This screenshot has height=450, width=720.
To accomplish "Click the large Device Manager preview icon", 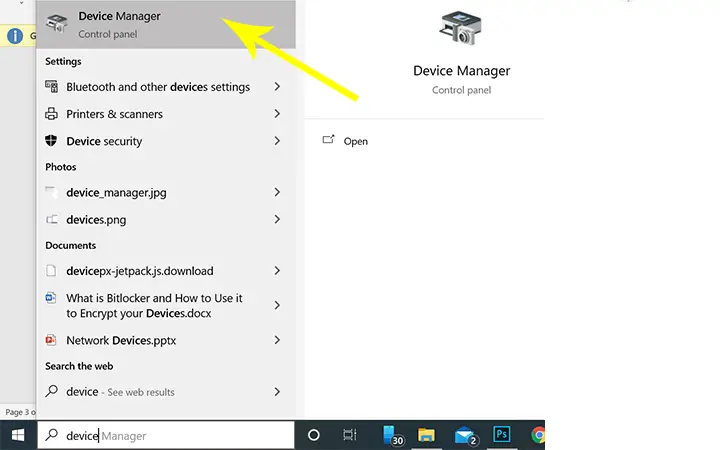I will 461,28.
